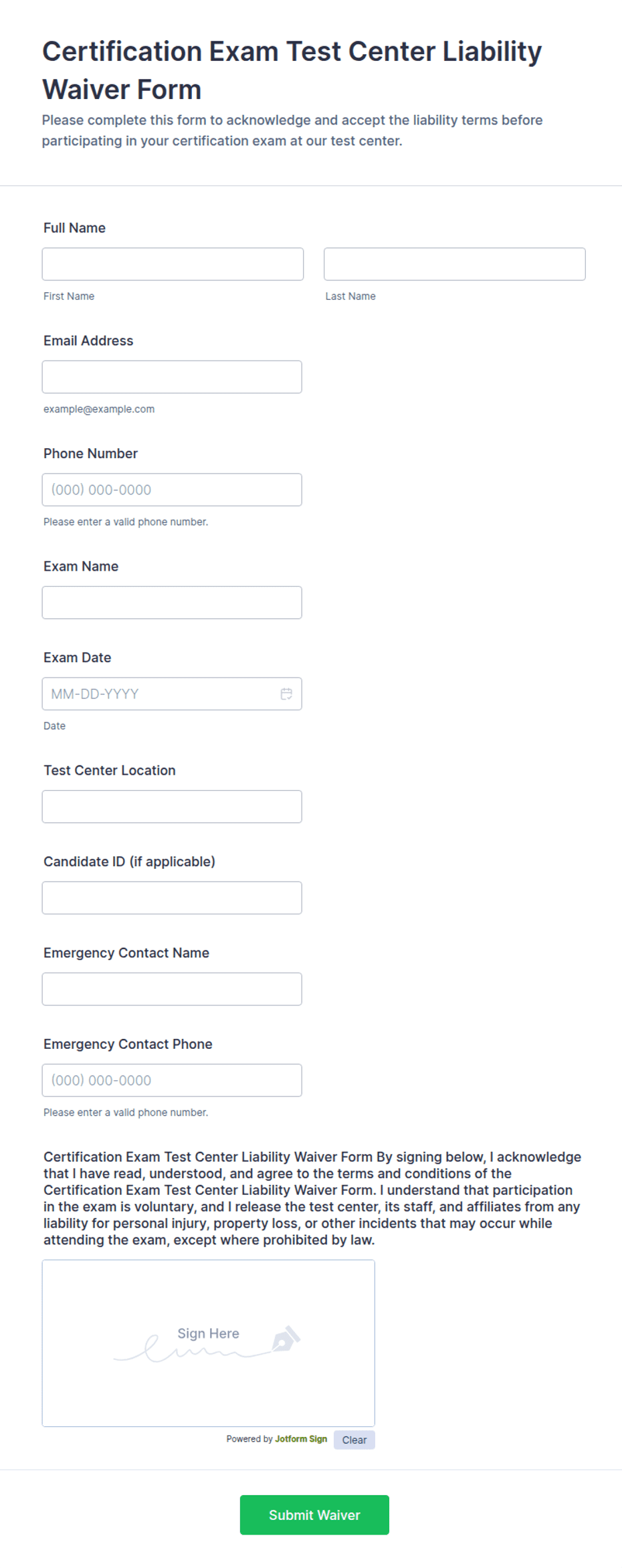Select the Exam Name input box

coord(172,603)
